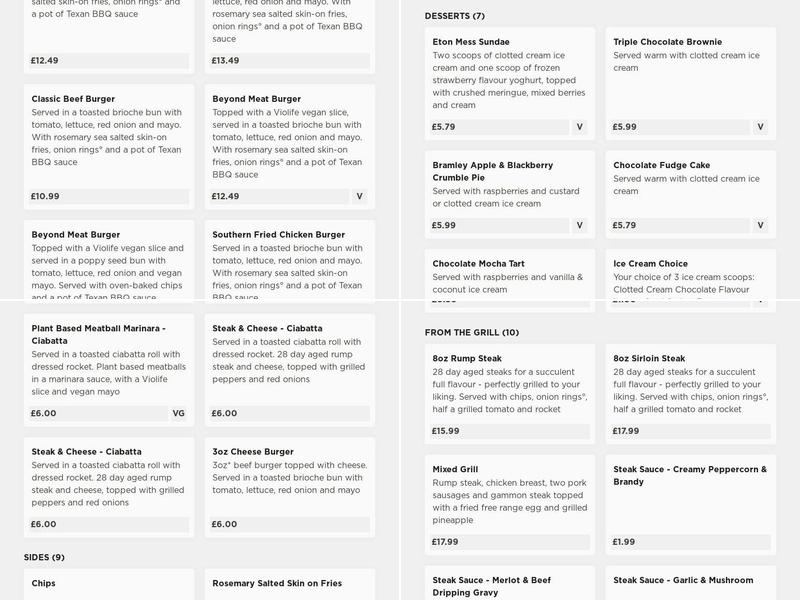
Task: Toggle the SIDES (9) section heading
Action: [44, 558]
